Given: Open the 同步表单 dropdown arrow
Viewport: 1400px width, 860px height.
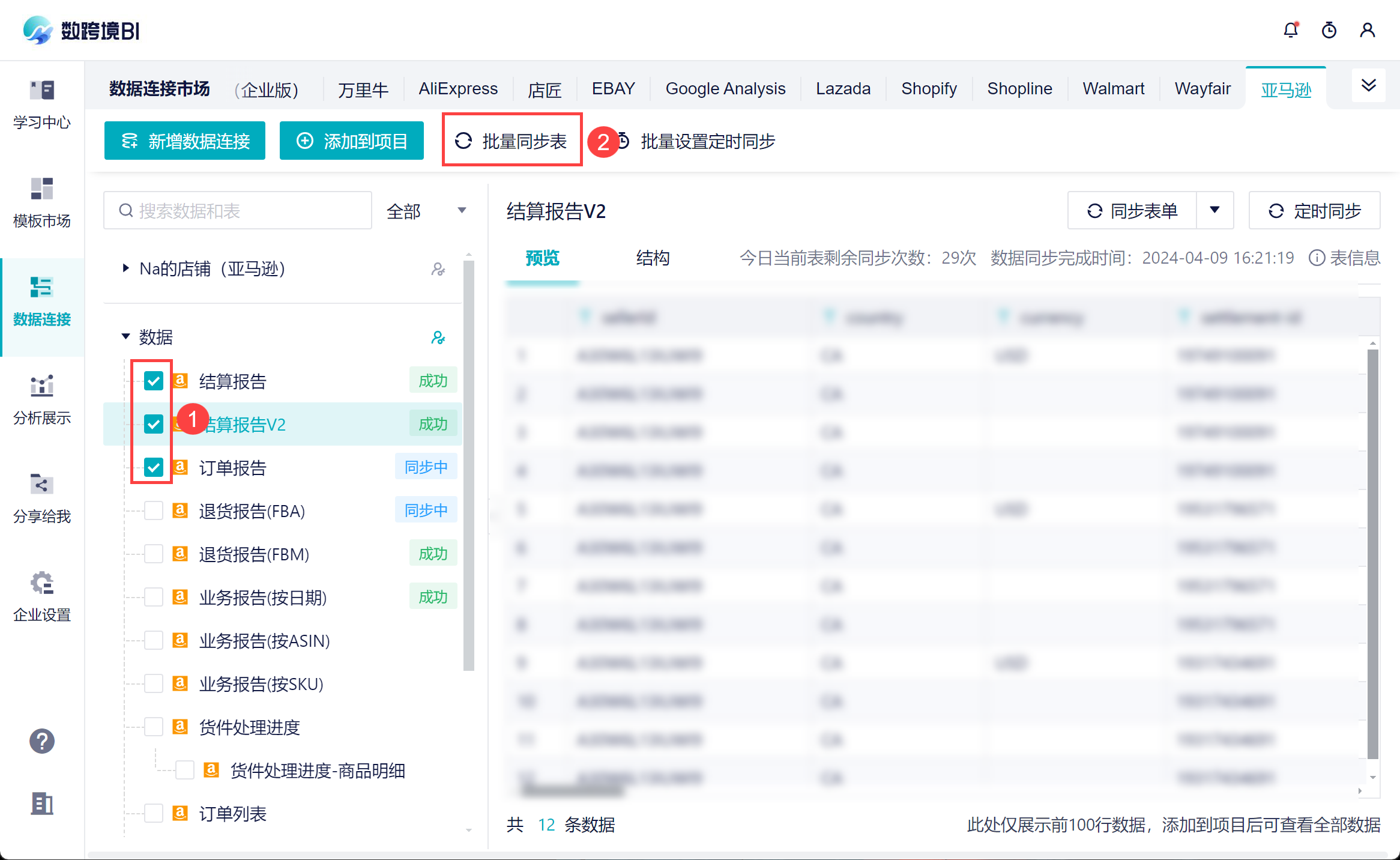Looking at the screenshot, I should point(1215,210).
